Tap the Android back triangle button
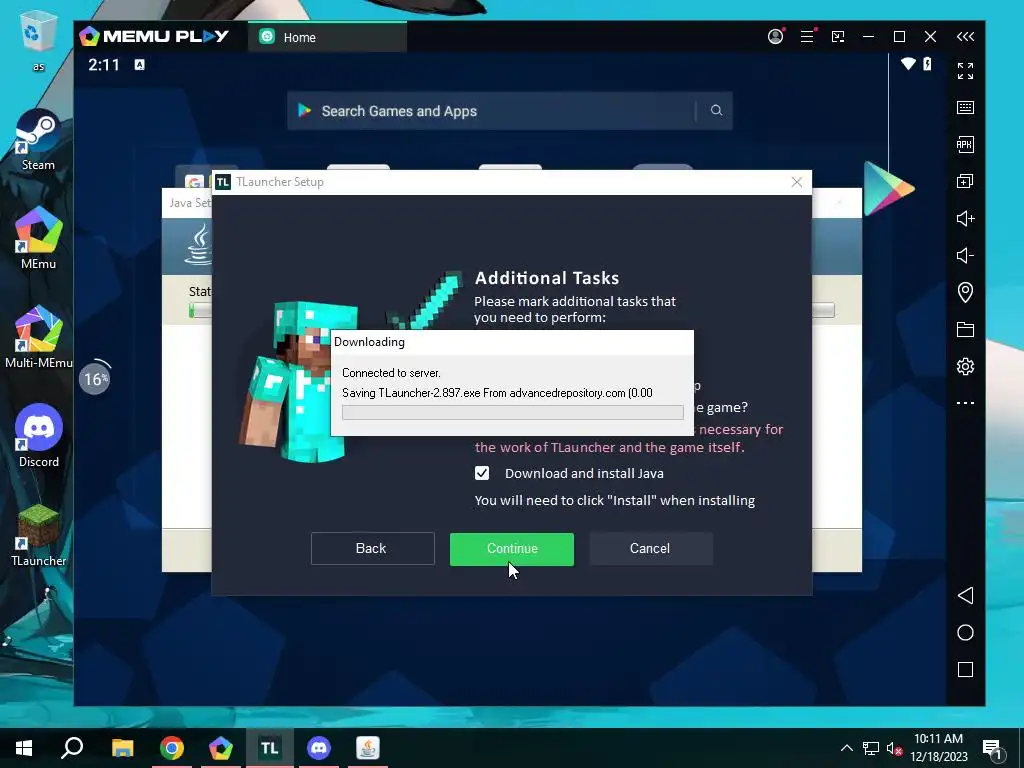Viewport: 1024px width, 768px height. (965, 596)
